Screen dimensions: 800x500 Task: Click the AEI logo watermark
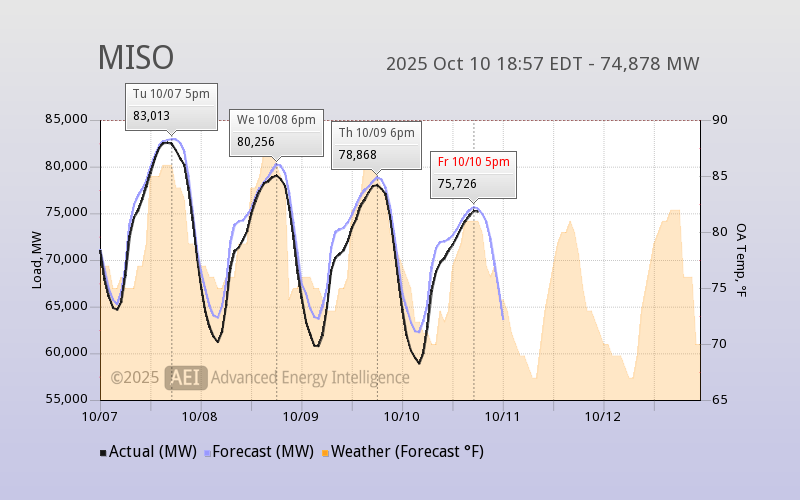(x=186, y=377)
